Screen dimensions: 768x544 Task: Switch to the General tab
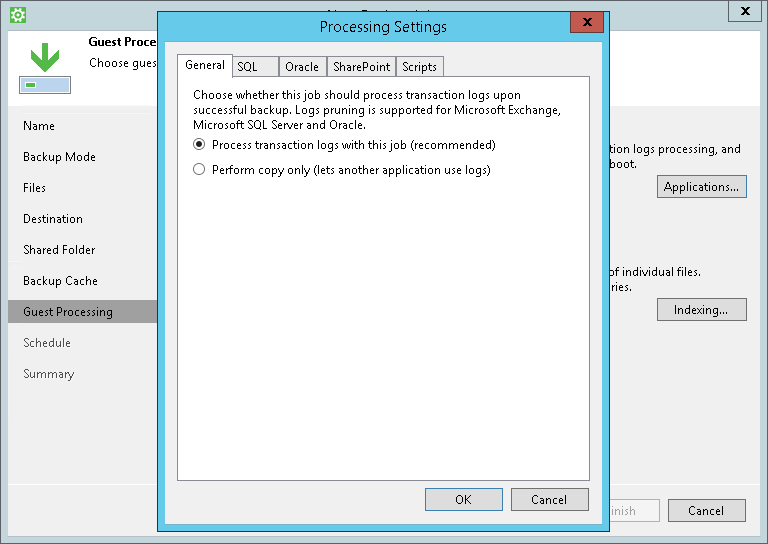(205, 65)
